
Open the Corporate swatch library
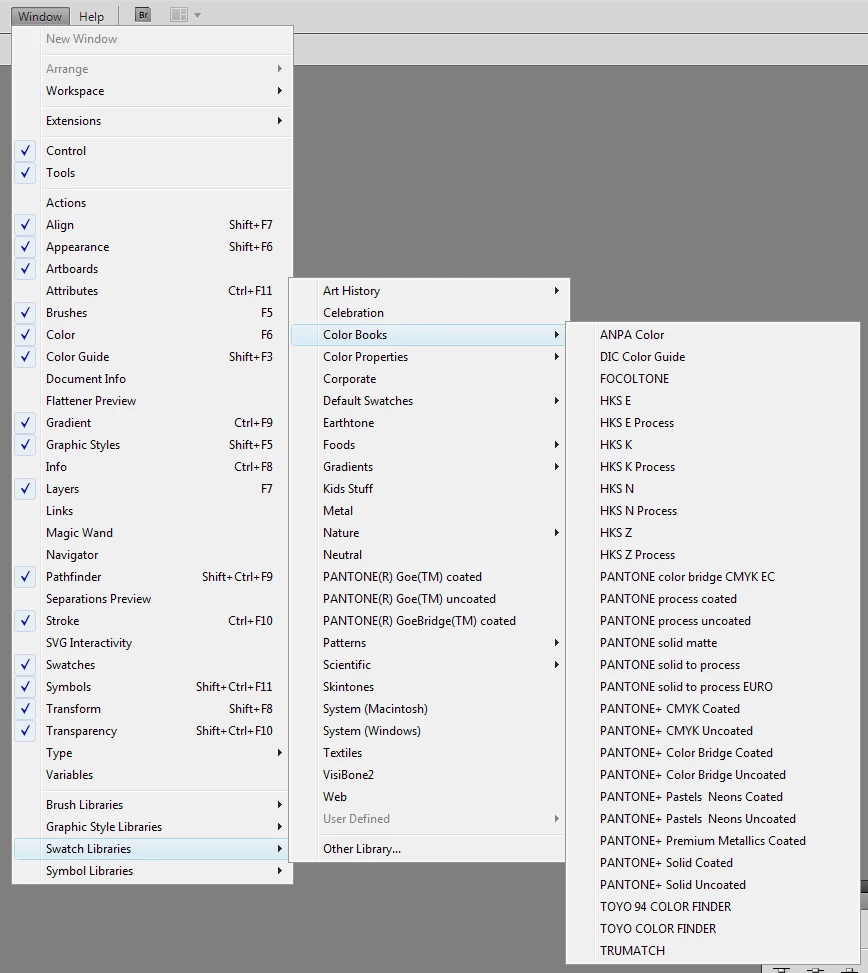click(428, 379)
